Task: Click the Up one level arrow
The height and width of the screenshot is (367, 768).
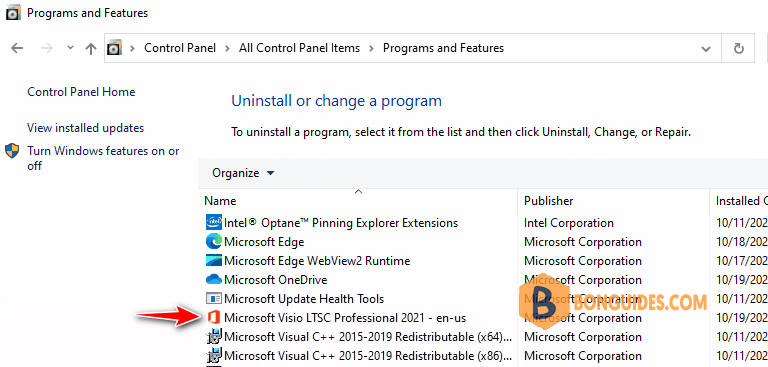Action: [91, 48]
